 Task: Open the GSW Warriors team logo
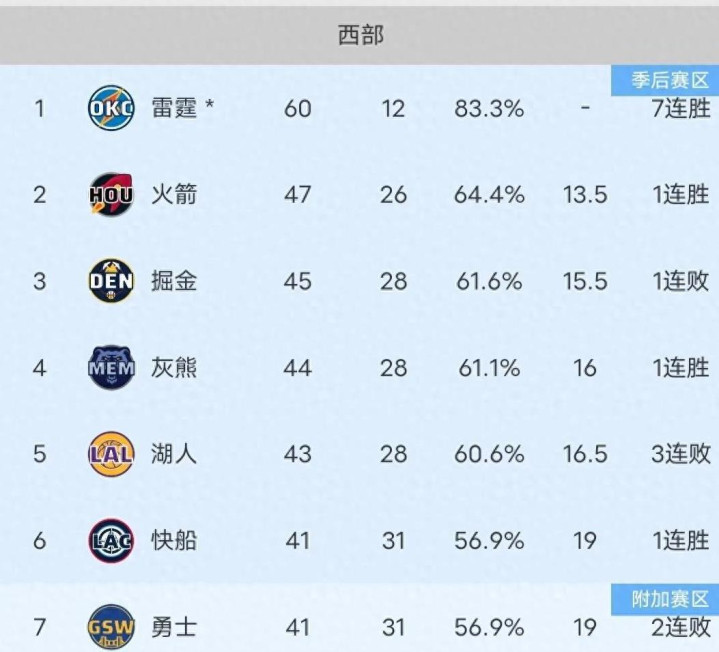[x=111, y=627]
